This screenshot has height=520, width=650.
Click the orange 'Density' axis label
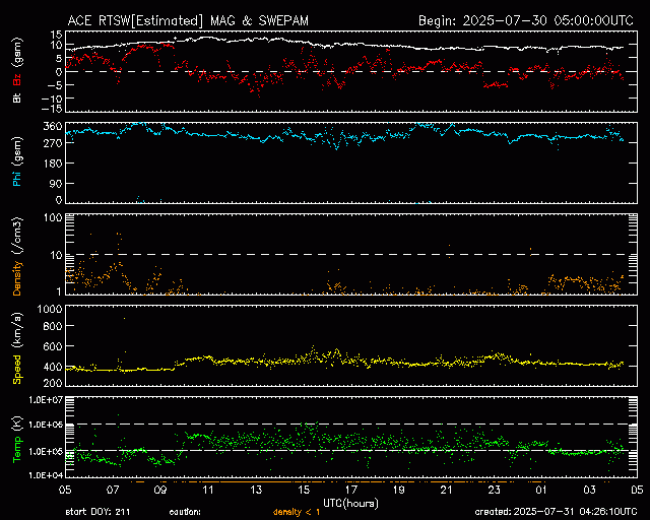[17, 278]
